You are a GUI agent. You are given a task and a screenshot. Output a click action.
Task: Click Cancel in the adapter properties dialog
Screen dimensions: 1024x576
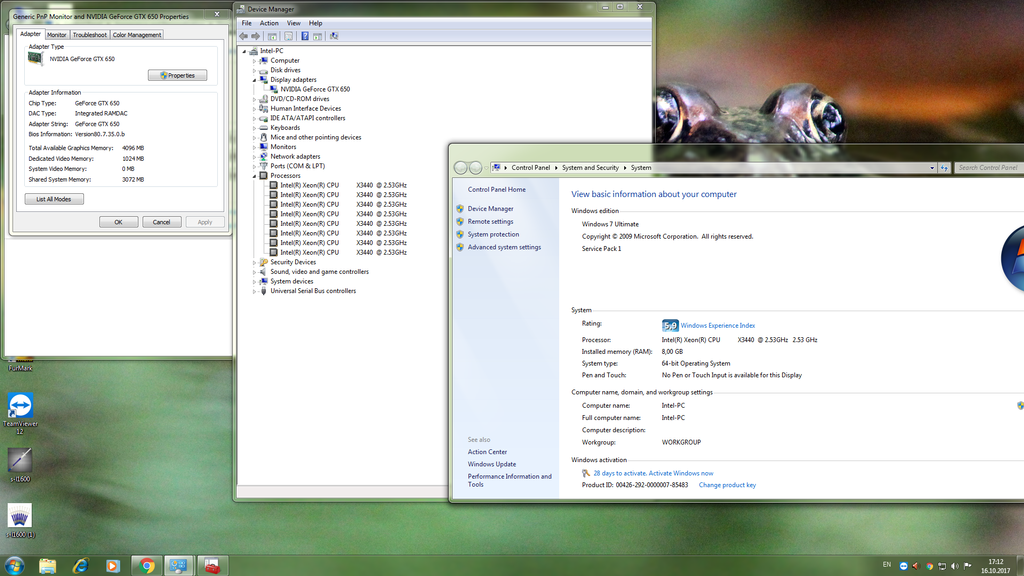[161, 222]
